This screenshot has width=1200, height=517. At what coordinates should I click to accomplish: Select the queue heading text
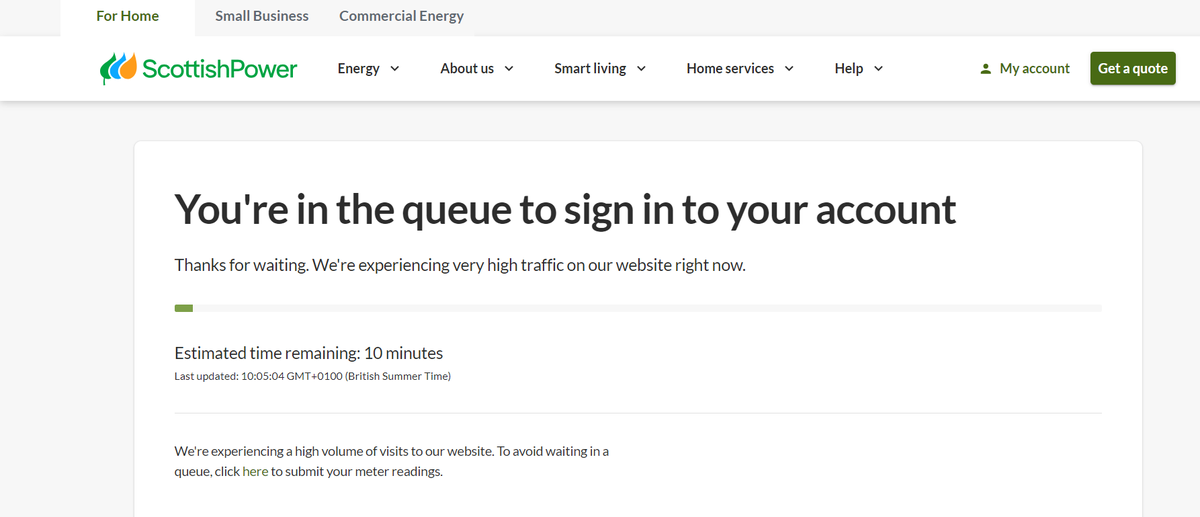565,209
